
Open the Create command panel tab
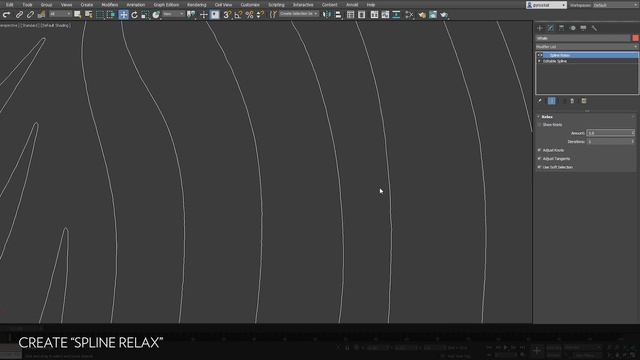click(540, 28)
